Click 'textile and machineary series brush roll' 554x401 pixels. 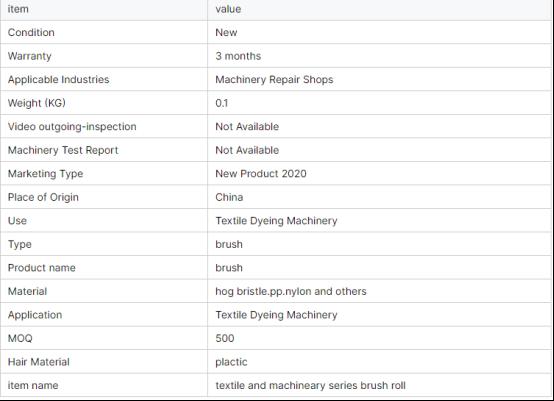310,385
